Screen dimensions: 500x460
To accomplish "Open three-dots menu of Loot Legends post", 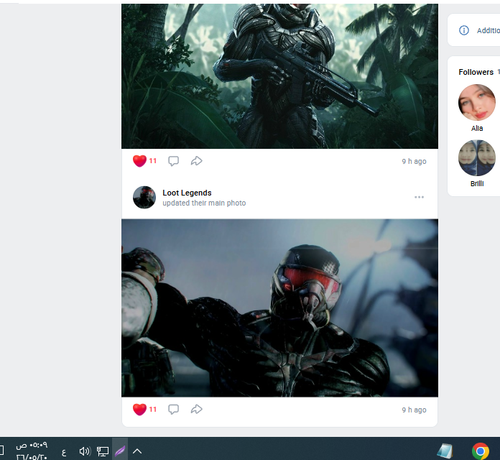I will [x=419, y=197].
